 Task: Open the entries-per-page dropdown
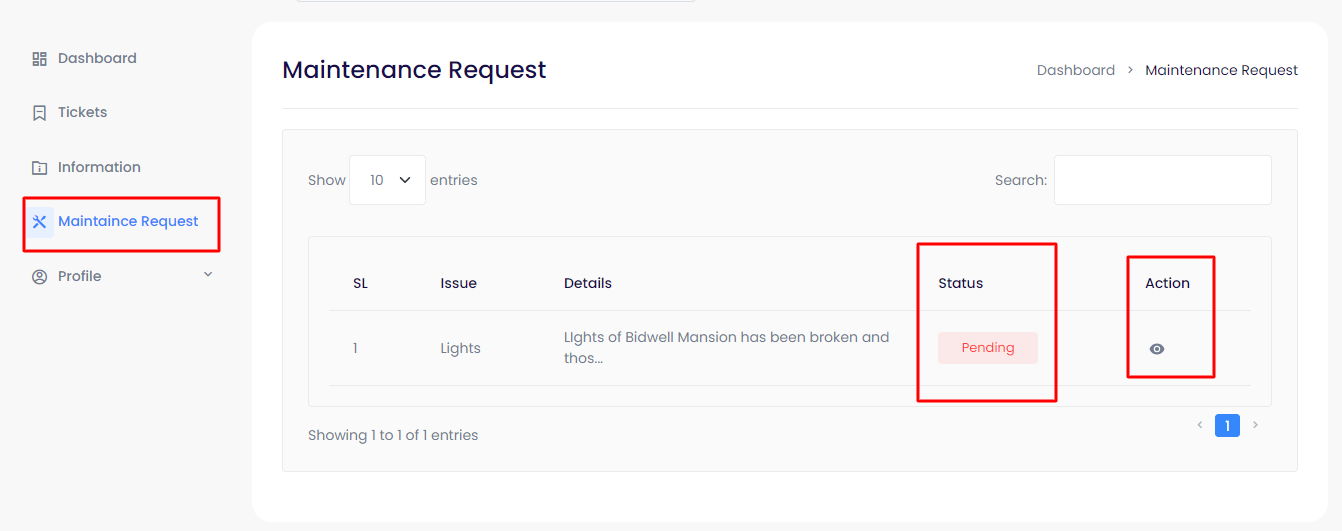387,180
